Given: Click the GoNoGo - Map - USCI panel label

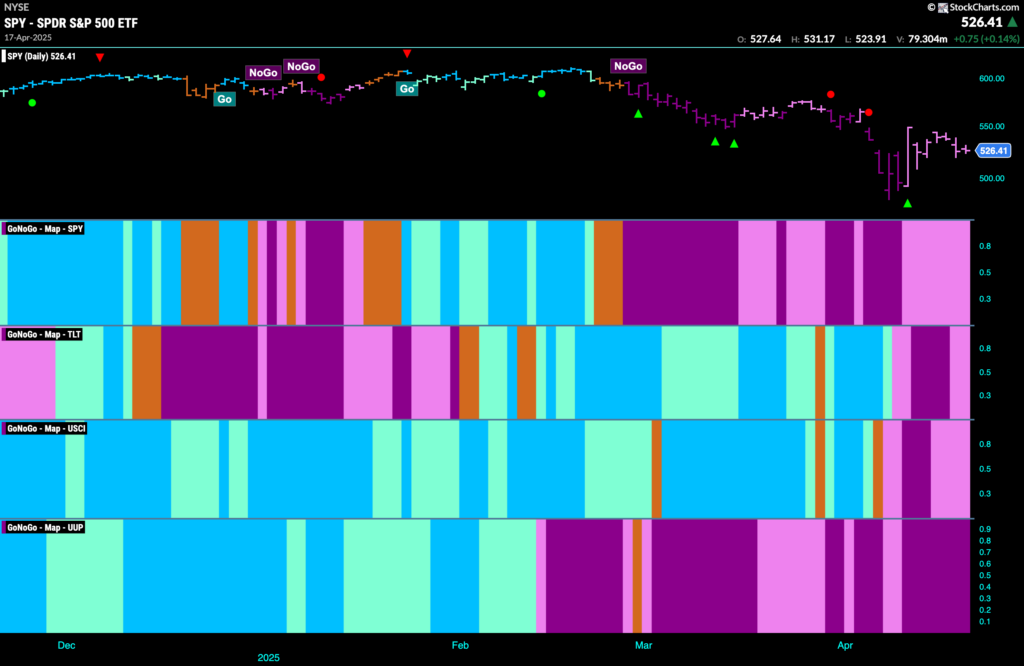Looking at the screenshot, I should click(x=45, y=428).
